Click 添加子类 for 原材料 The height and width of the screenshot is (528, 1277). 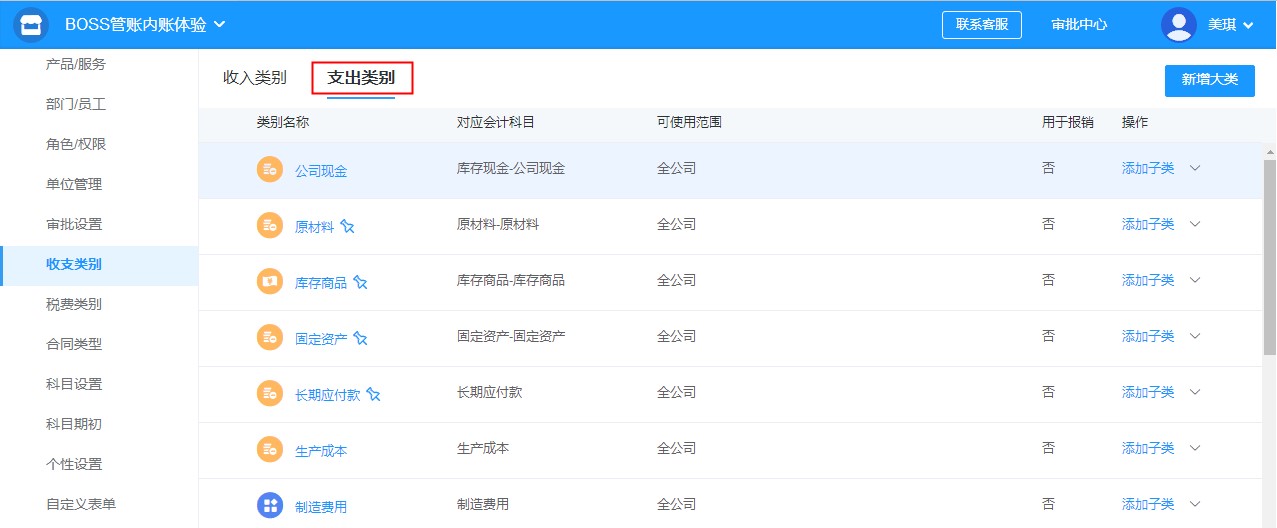click(x=1148, y=224)
